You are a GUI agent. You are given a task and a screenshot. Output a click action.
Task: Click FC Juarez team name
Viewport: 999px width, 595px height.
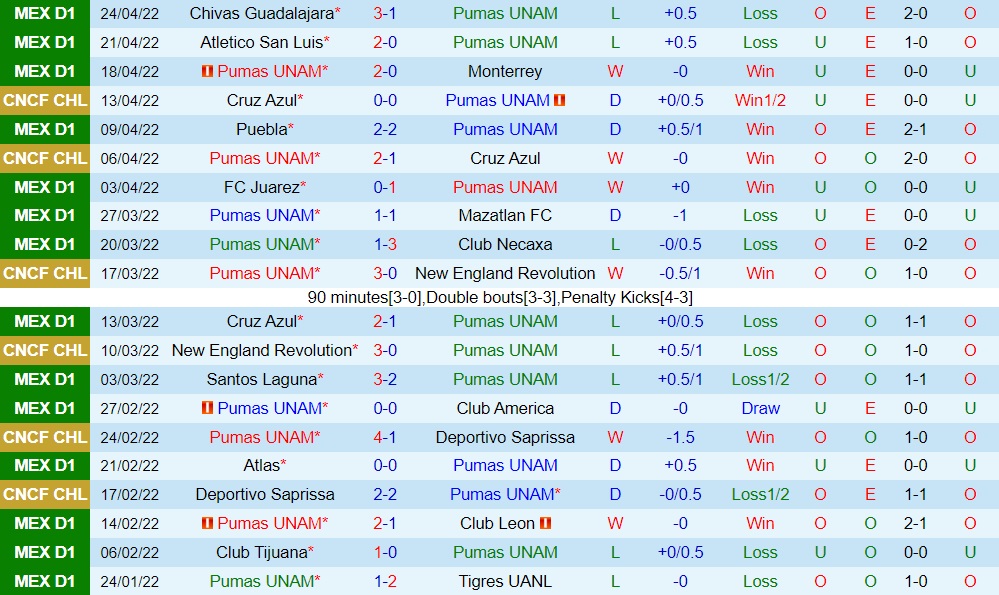point(261,187)
